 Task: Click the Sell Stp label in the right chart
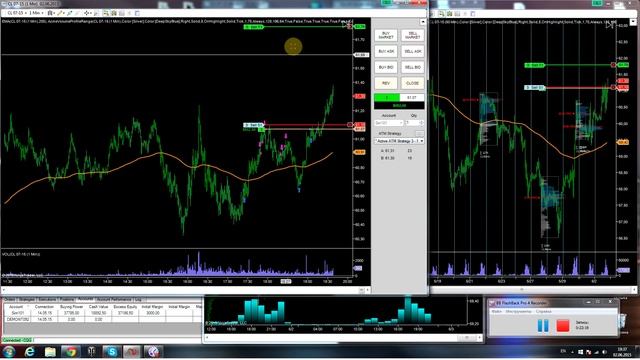tap(535, 87)
